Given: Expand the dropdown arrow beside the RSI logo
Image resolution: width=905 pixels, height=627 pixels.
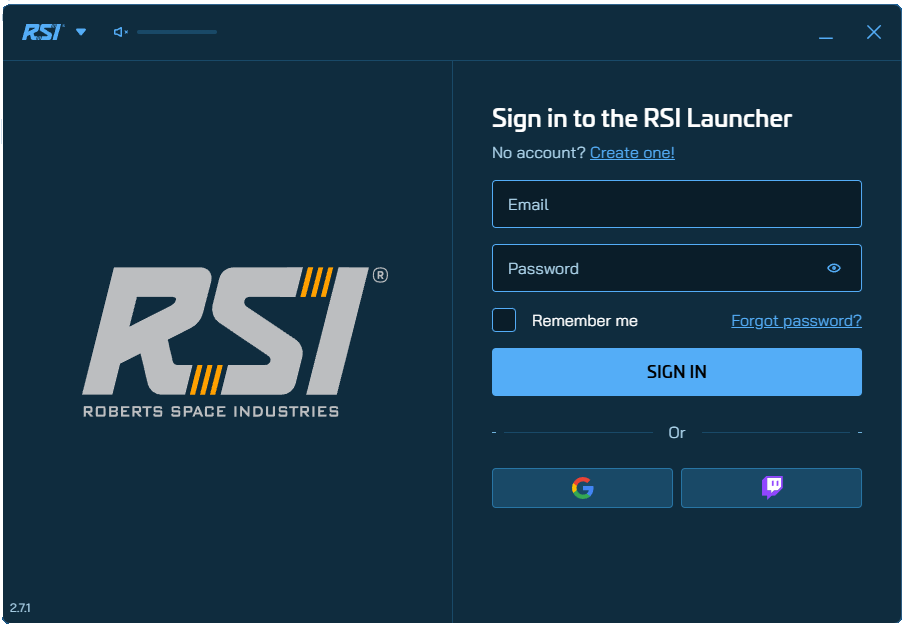Looking at the screenshot, I should coord(81,32).
